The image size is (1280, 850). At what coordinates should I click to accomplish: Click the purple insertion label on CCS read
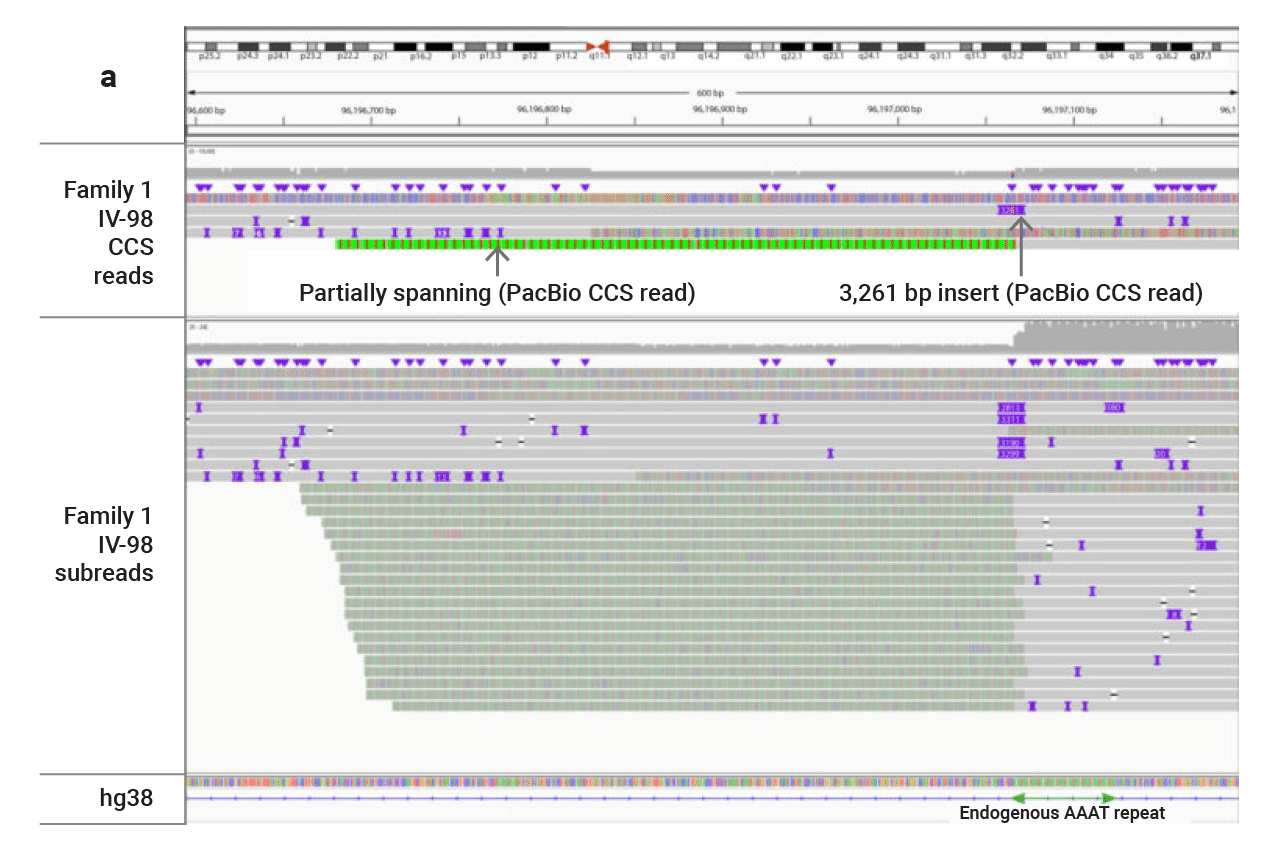(x=1011, y=210)
